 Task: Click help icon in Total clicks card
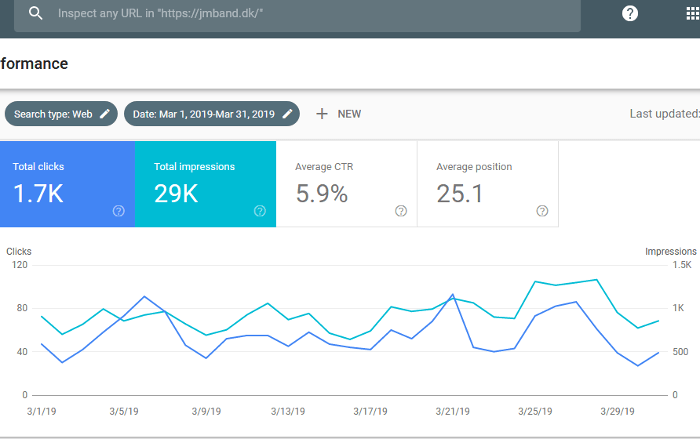point(118,211)
